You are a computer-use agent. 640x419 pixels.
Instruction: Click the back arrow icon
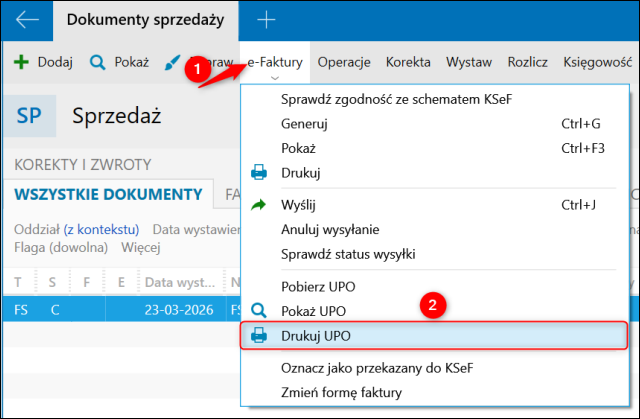pos(27,19)
